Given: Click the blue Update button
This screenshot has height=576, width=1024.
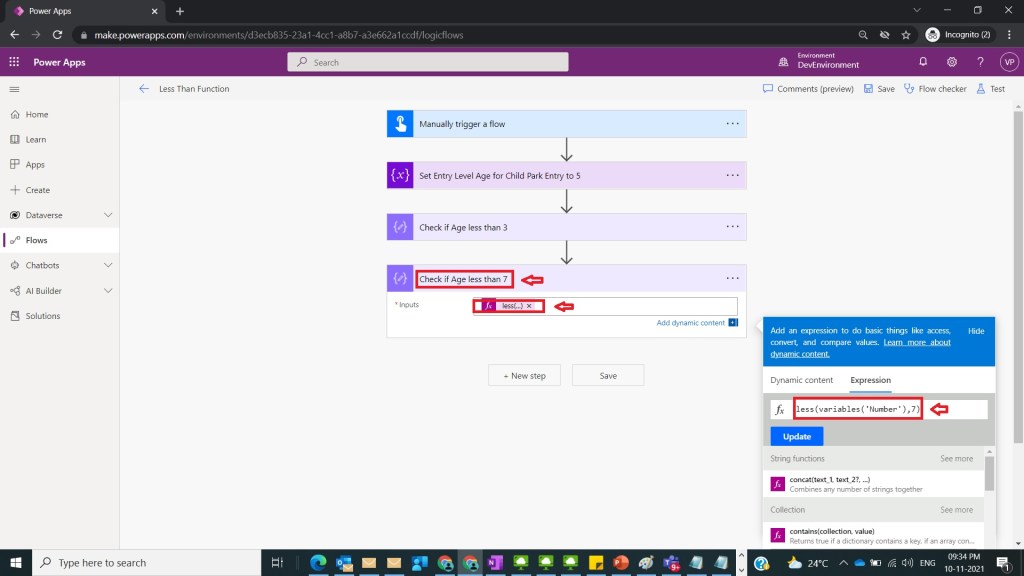Looking at the screenshot, I should point(797,437).
